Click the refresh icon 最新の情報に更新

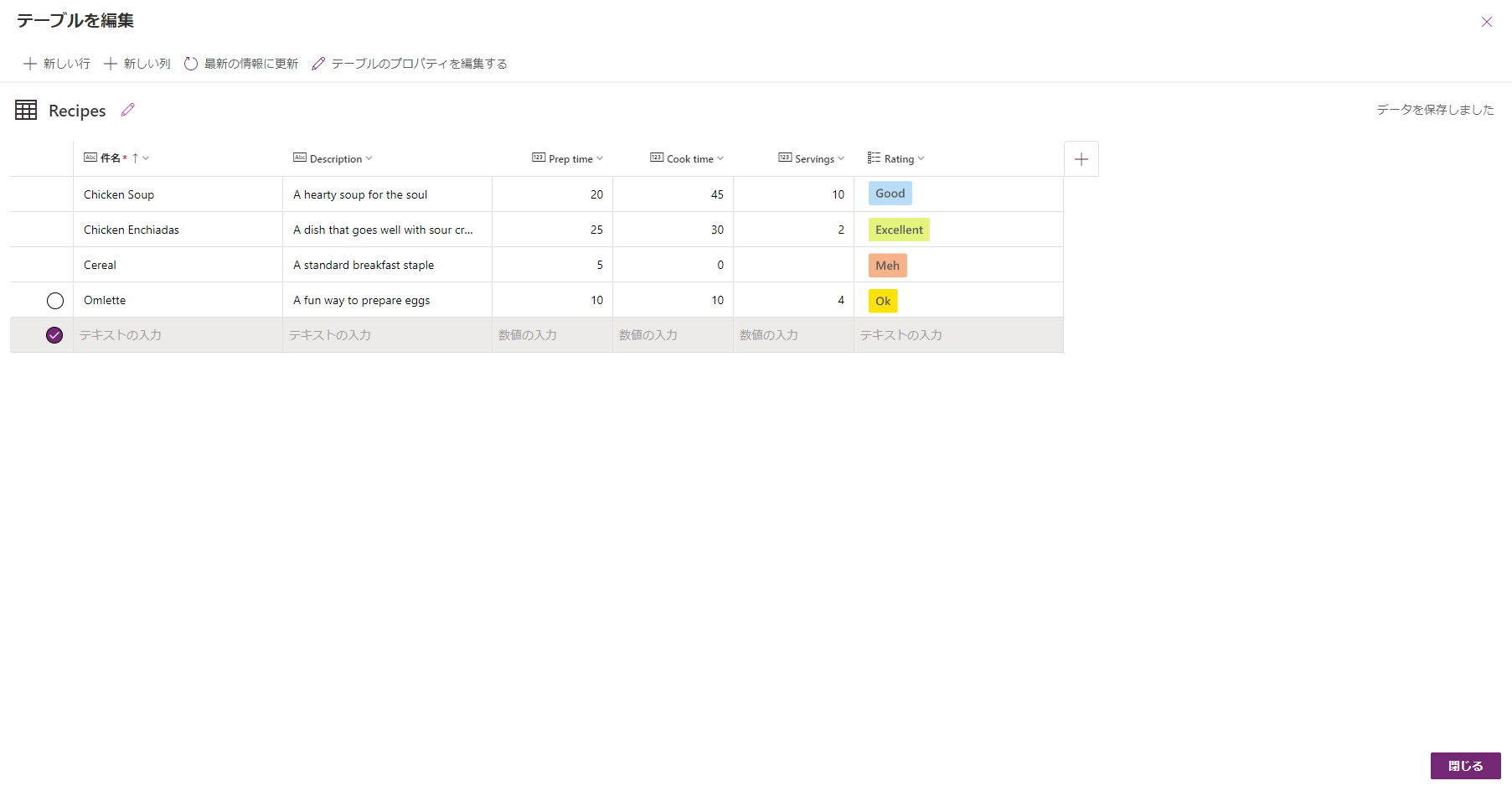point(191,64)
